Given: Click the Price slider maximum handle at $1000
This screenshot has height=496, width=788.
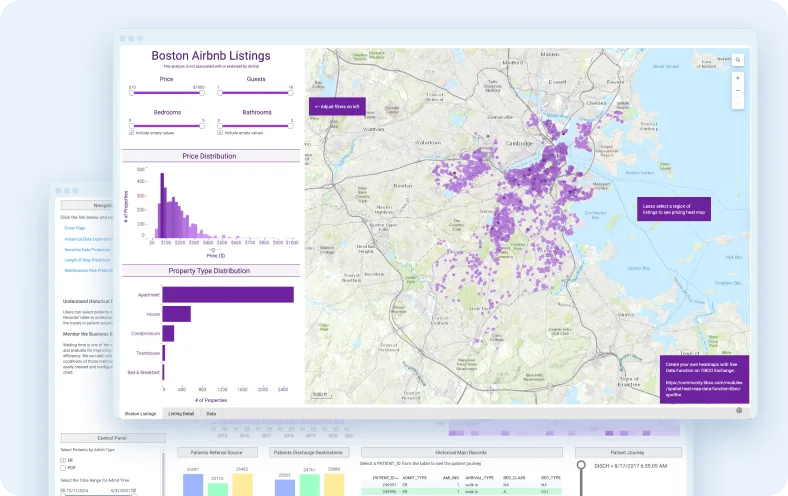Looking at the screenshot, I should tap(202, 93).
